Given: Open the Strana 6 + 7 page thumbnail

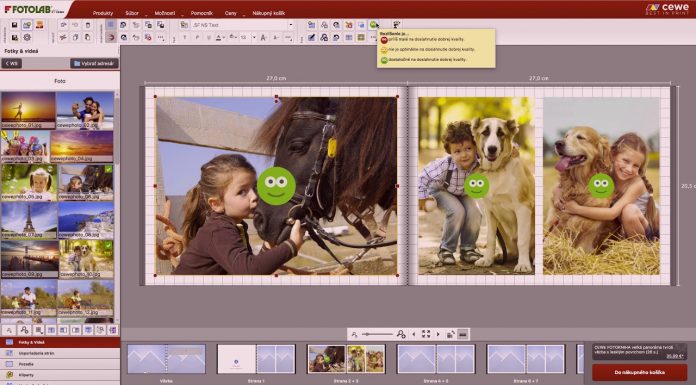Looking at the screenshot, I should coord(526,359).
